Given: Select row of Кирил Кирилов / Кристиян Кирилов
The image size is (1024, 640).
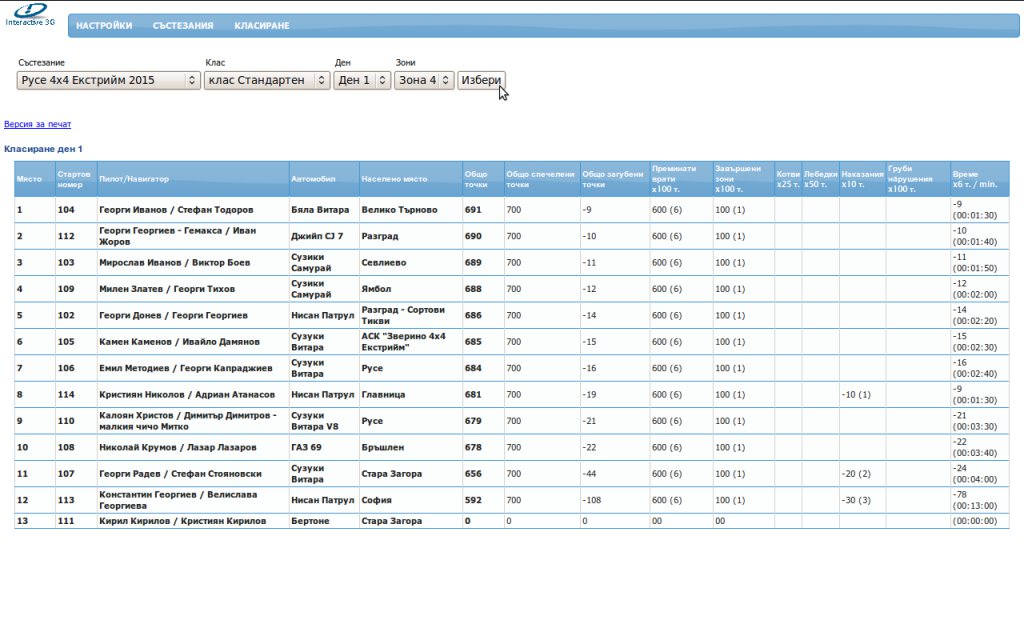Looking at the screenshot, I should click(182, 521).
